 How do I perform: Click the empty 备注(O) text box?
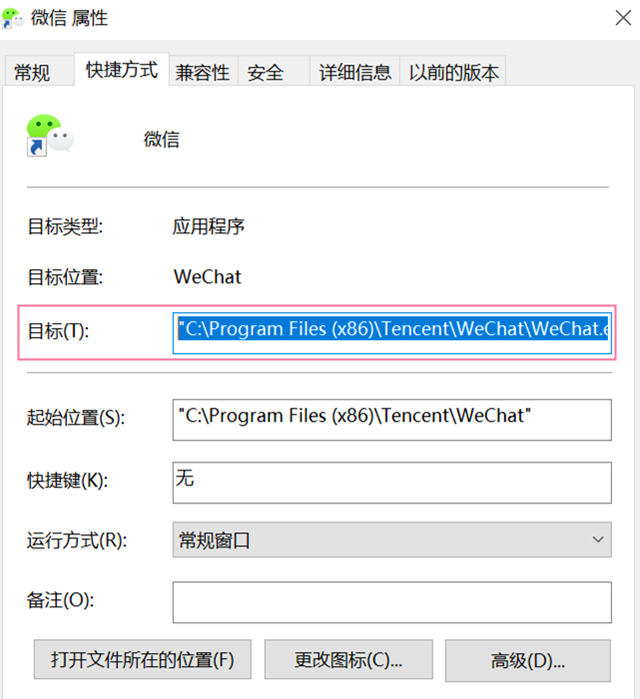pyautogui.click(x=392, y=602)
